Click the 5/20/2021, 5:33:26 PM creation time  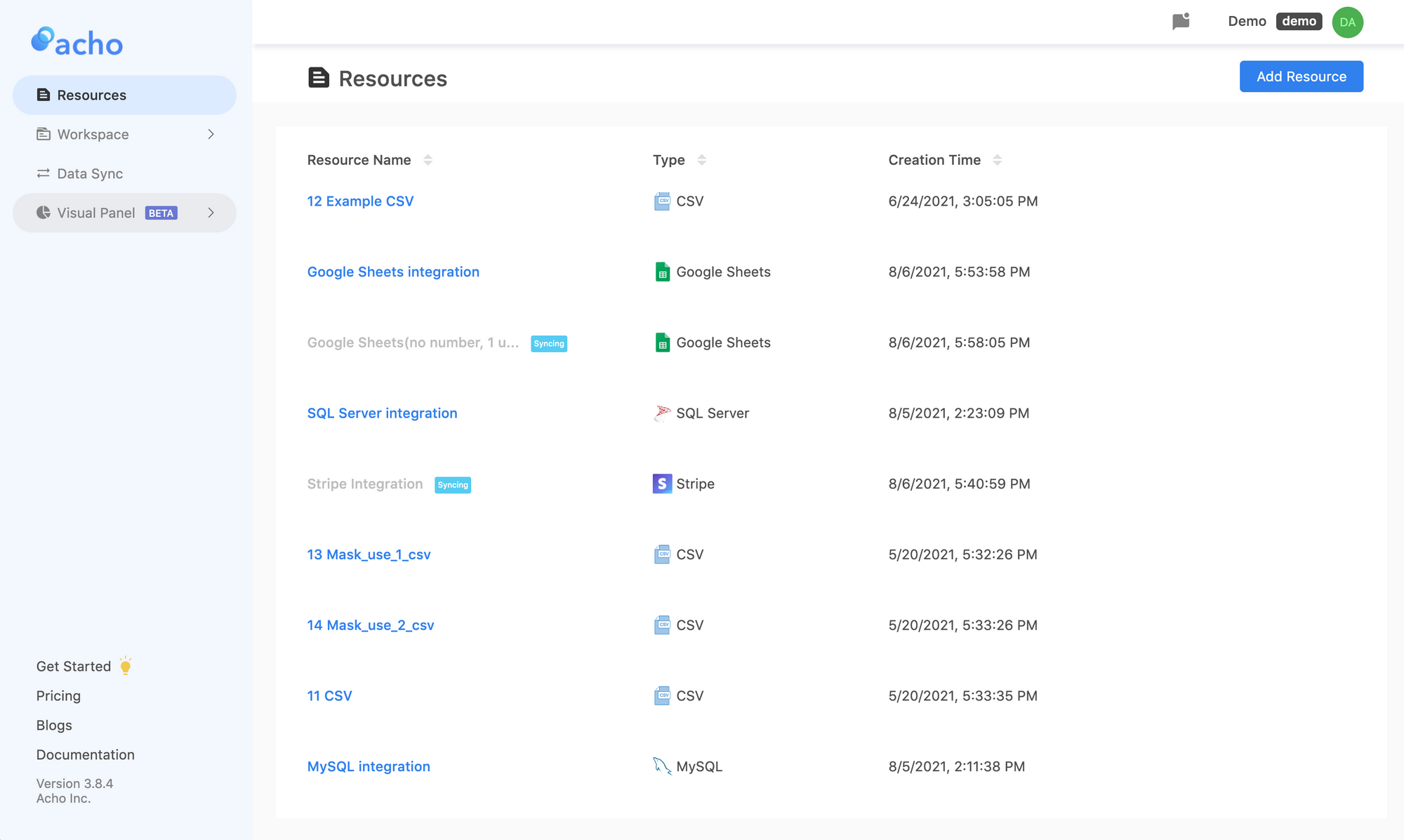click(962, 625)
